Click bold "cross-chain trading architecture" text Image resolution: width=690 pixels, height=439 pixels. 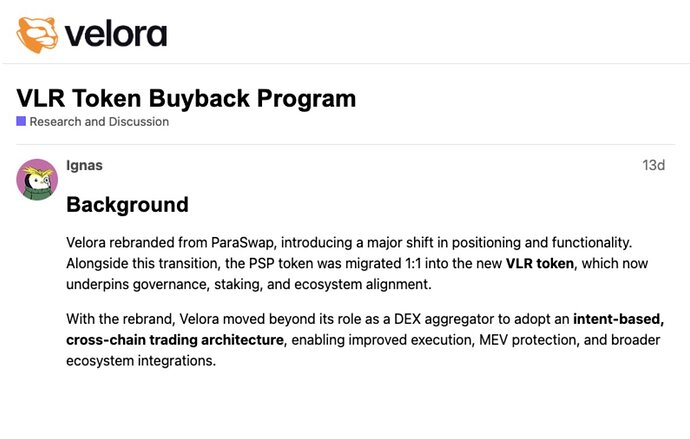175,340
